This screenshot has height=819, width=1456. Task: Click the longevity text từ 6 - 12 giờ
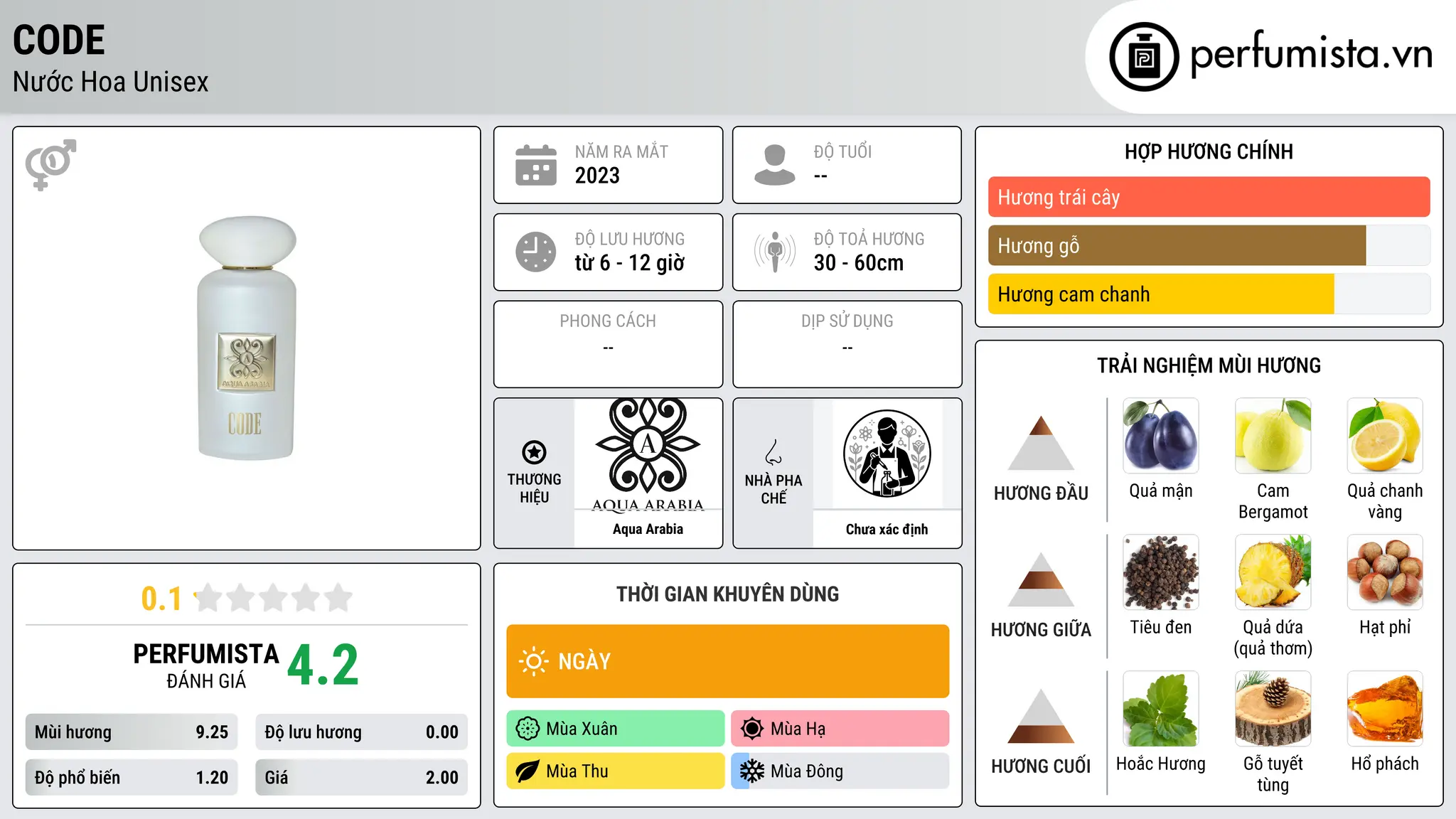click(629, 263)
